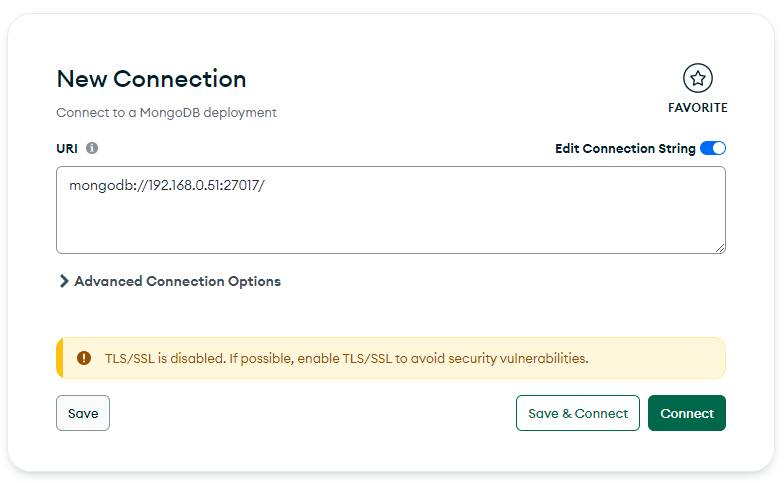784x483 pixels.
Task: Click the green Connect button
Action: coord(686,413)
